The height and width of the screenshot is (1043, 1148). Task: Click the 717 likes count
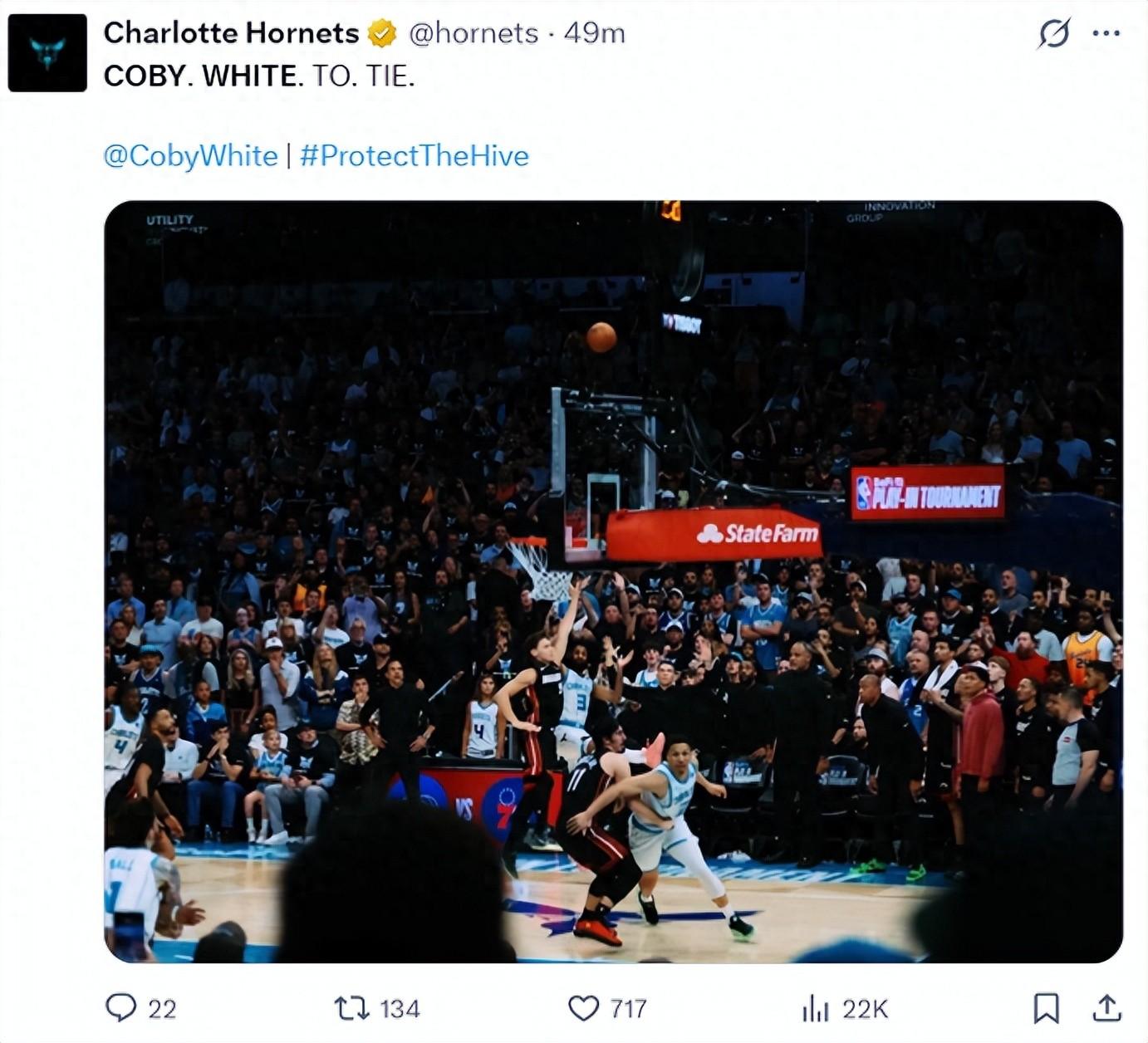coord(628,1009)
